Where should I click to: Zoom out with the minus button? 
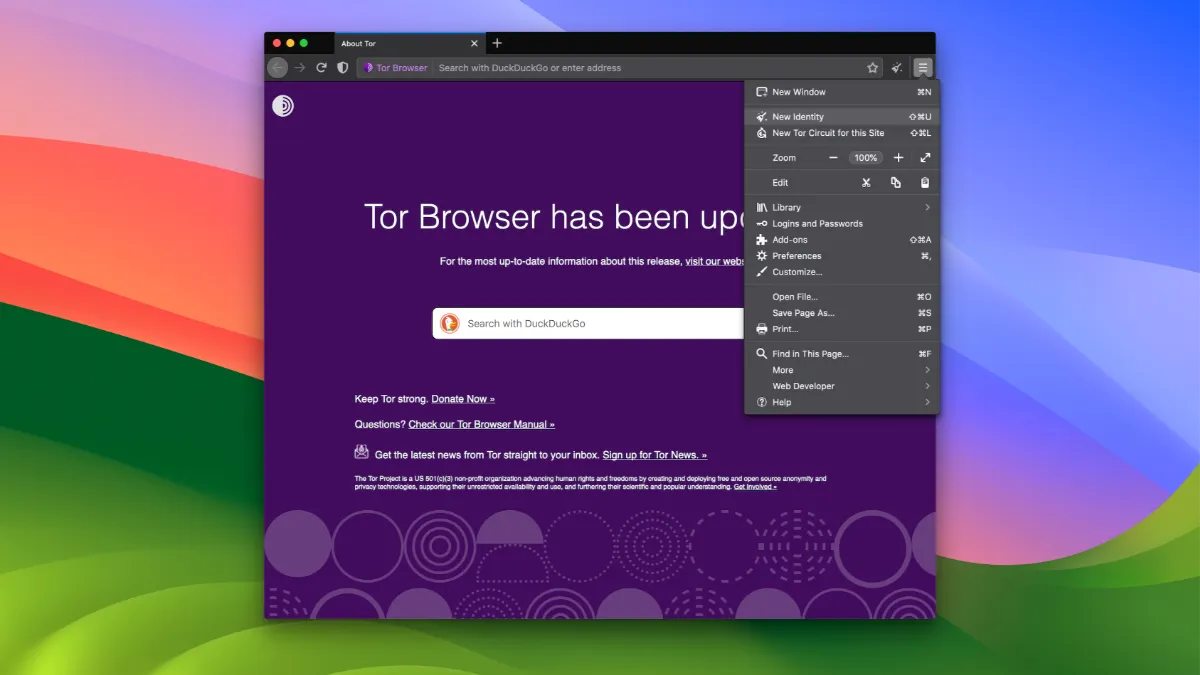pos(833,158)
